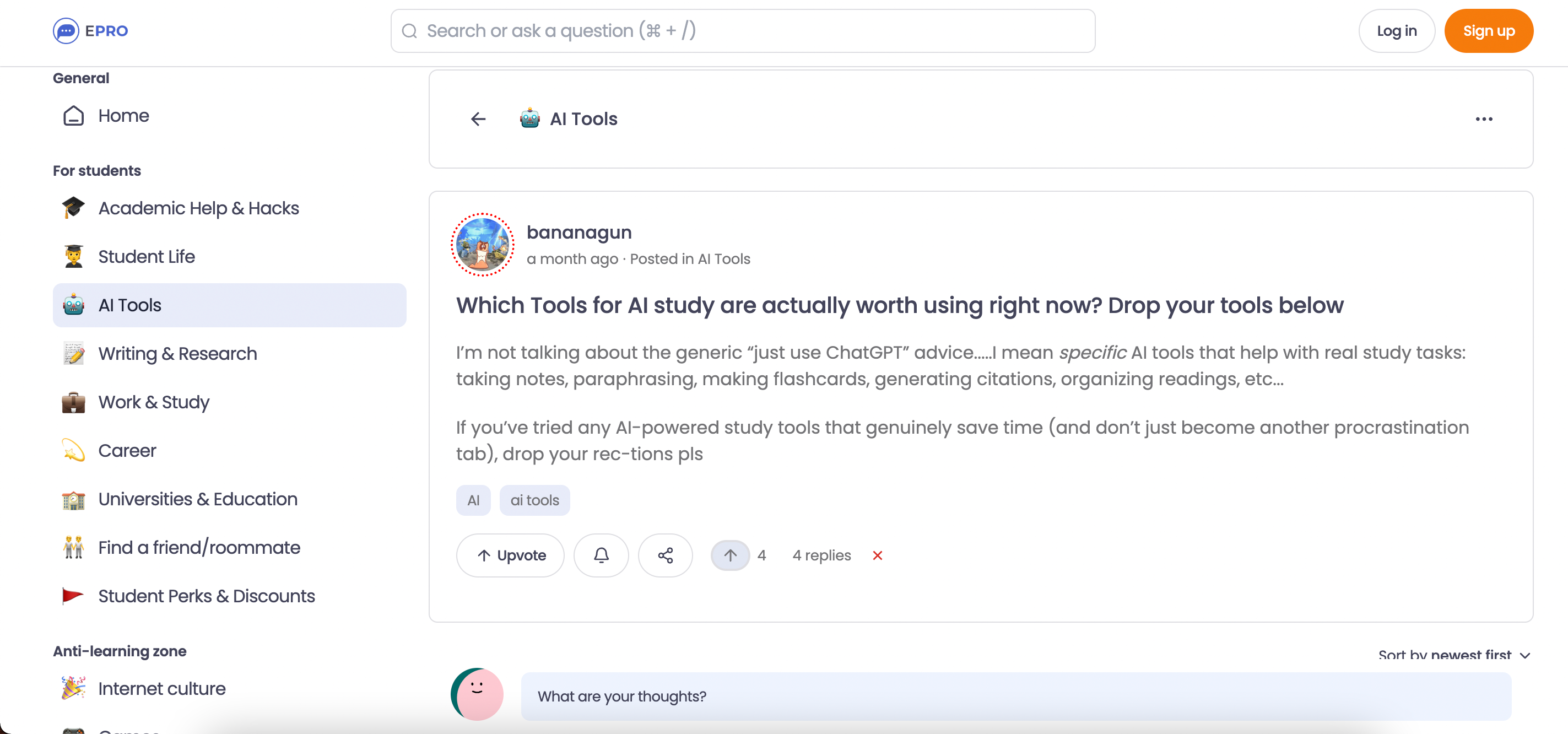Open Internet culture under Anti-learning zone
Screen dimensions: 1568x734
pyautogui.click(x=162, y=688)
